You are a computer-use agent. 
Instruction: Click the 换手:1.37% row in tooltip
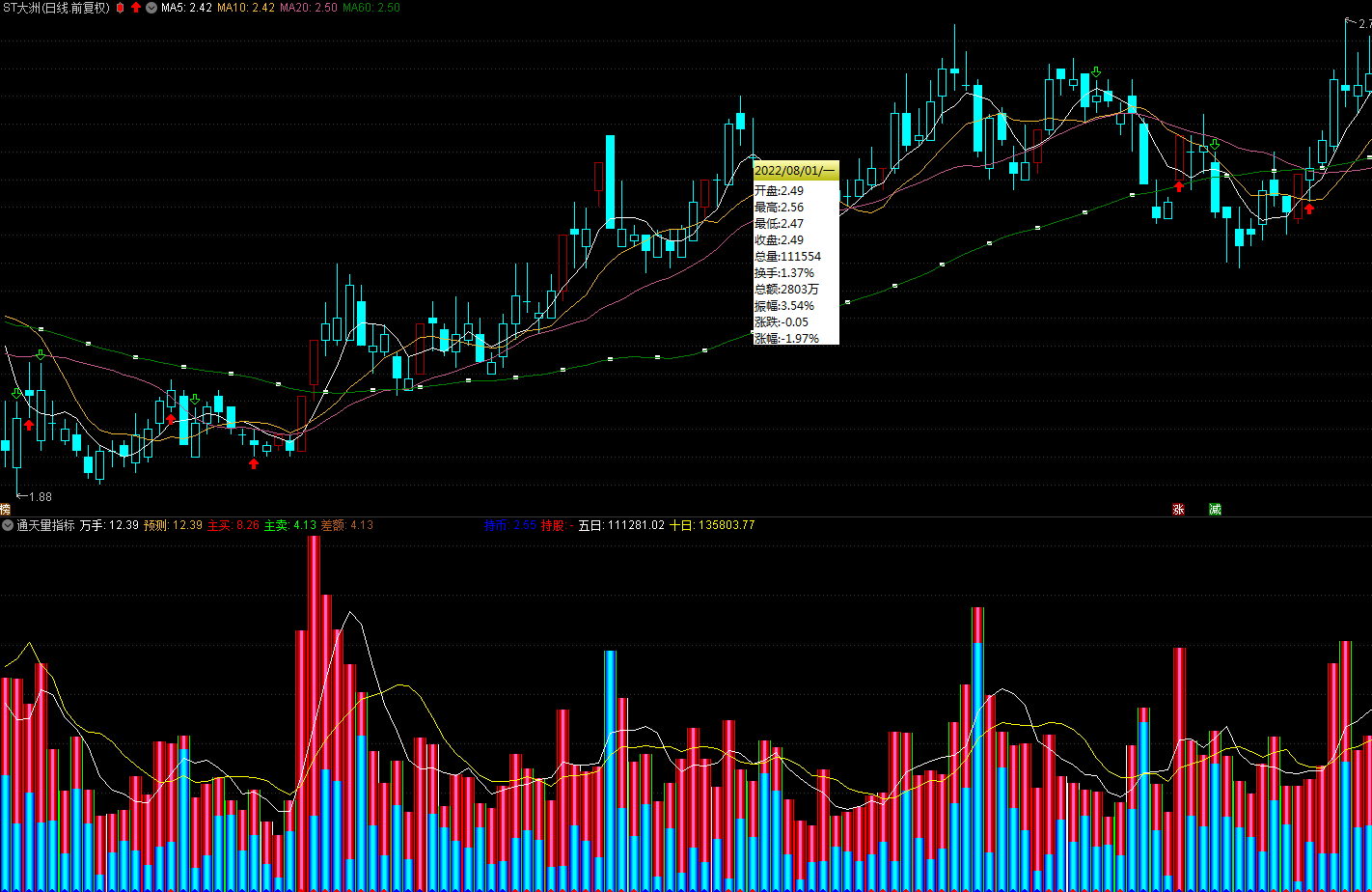pyautogui.click(x=796, y=273)
